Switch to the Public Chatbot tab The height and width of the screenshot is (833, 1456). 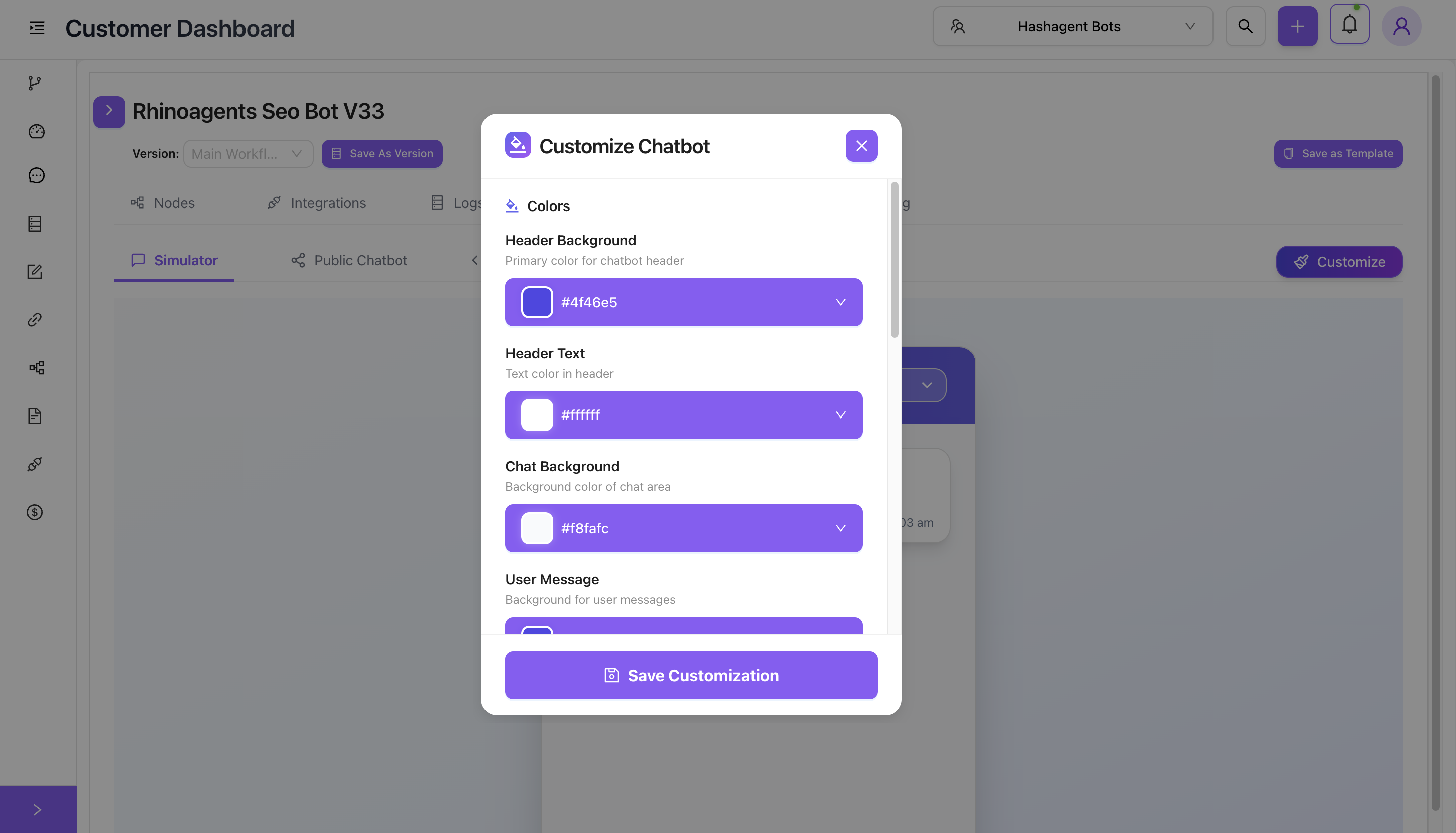349,260
